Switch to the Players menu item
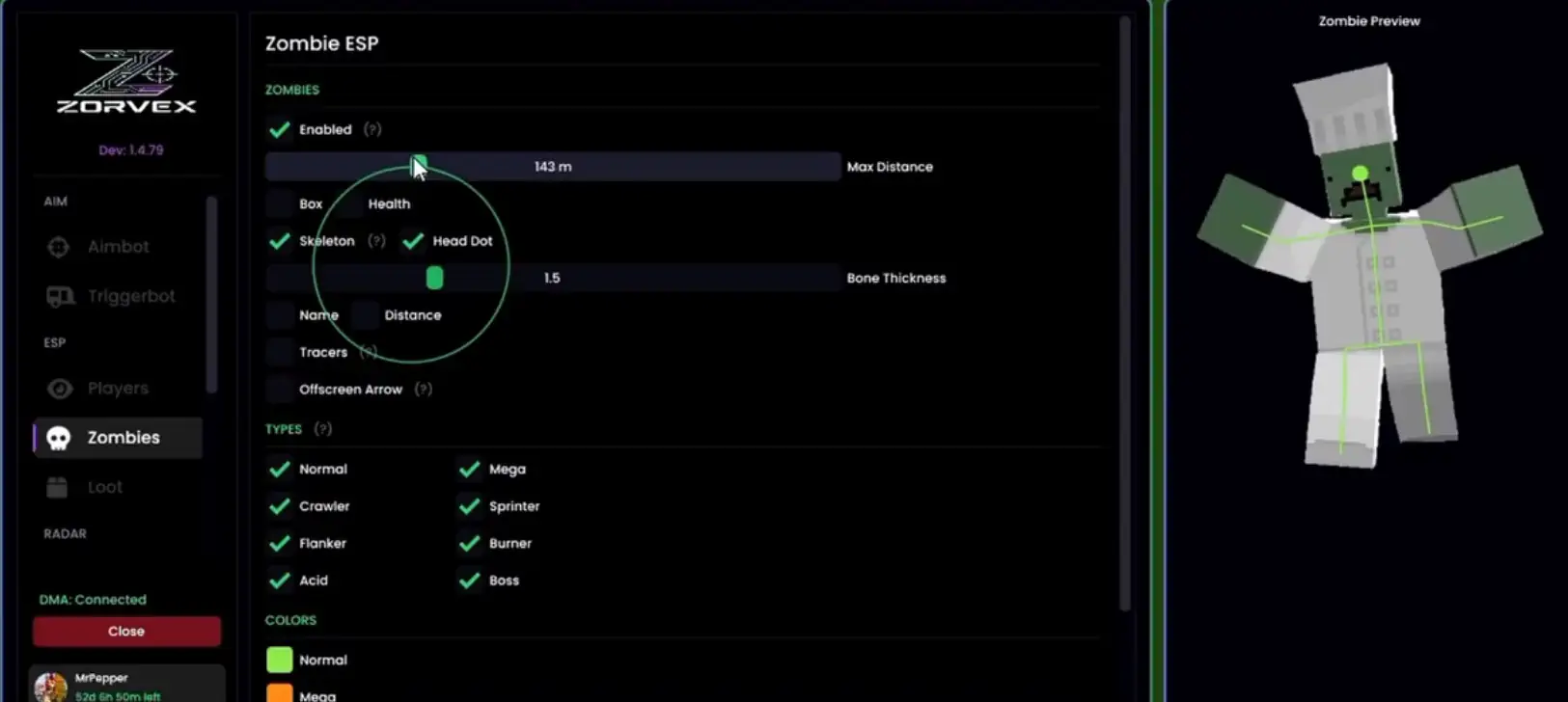 point(118,389)
